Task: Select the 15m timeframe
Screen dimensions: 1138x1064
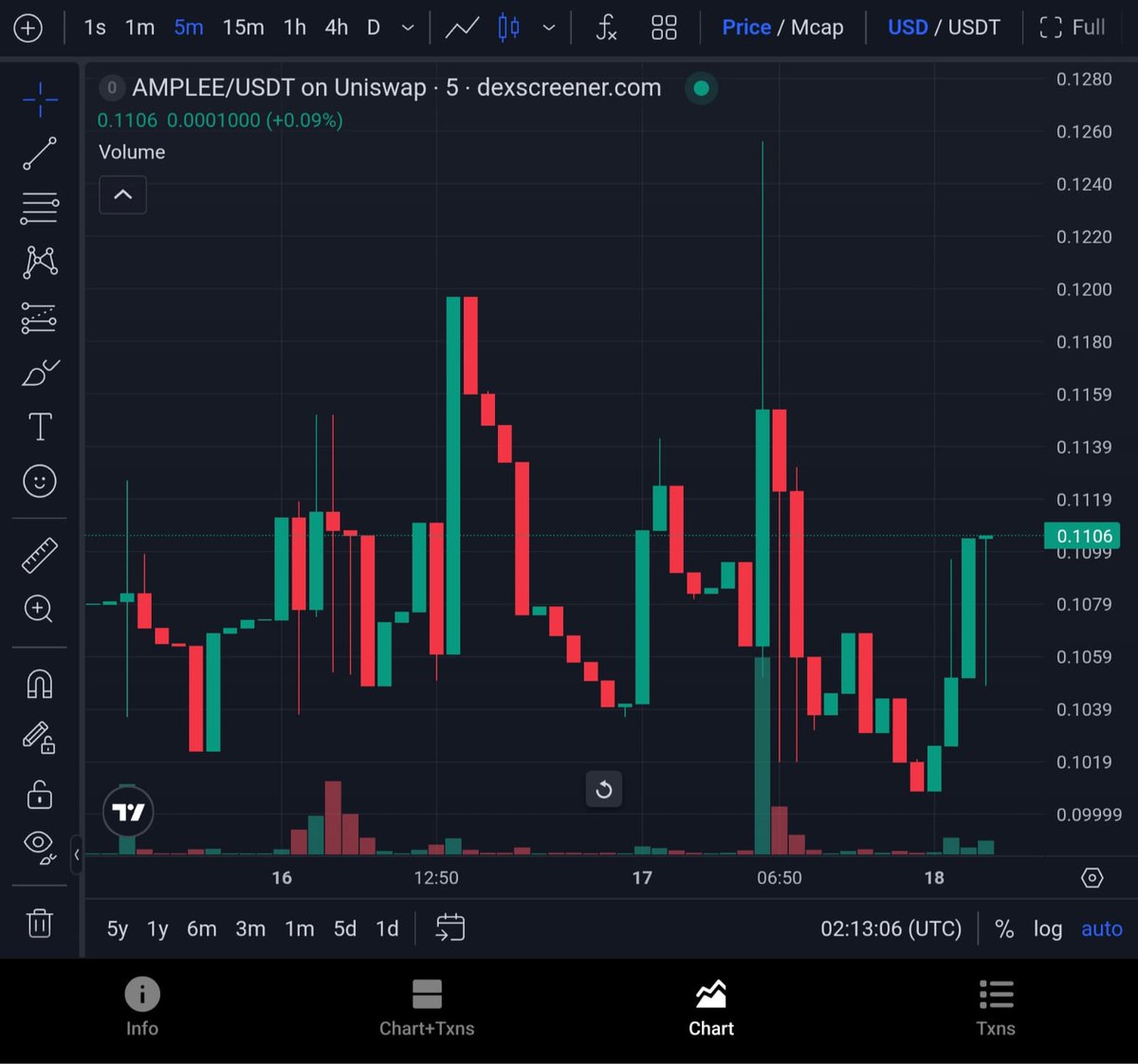Action: (244, 28)
